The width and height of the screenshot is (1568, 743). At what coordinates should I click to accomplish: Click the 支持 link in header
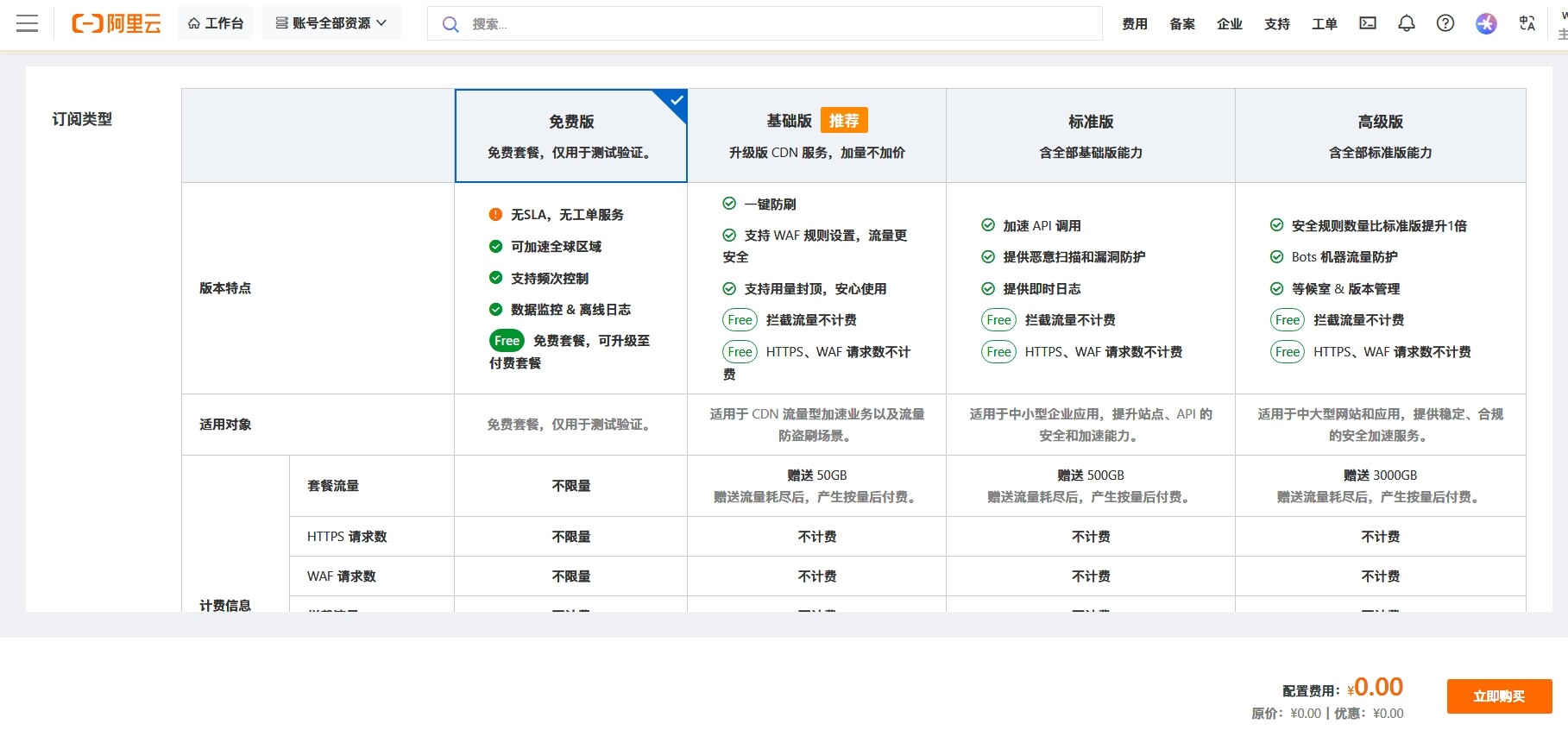[x=1277, y=24]
